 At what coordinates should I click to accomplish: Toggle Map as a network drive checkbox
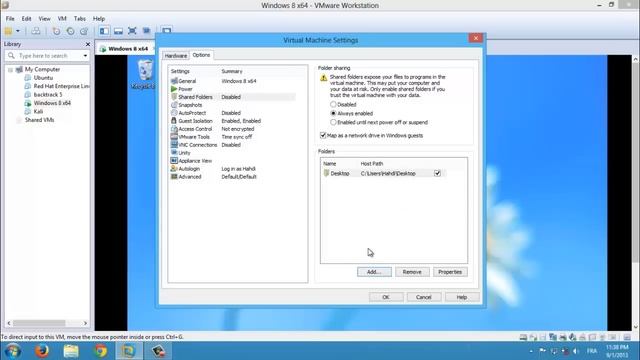(323, 135)
